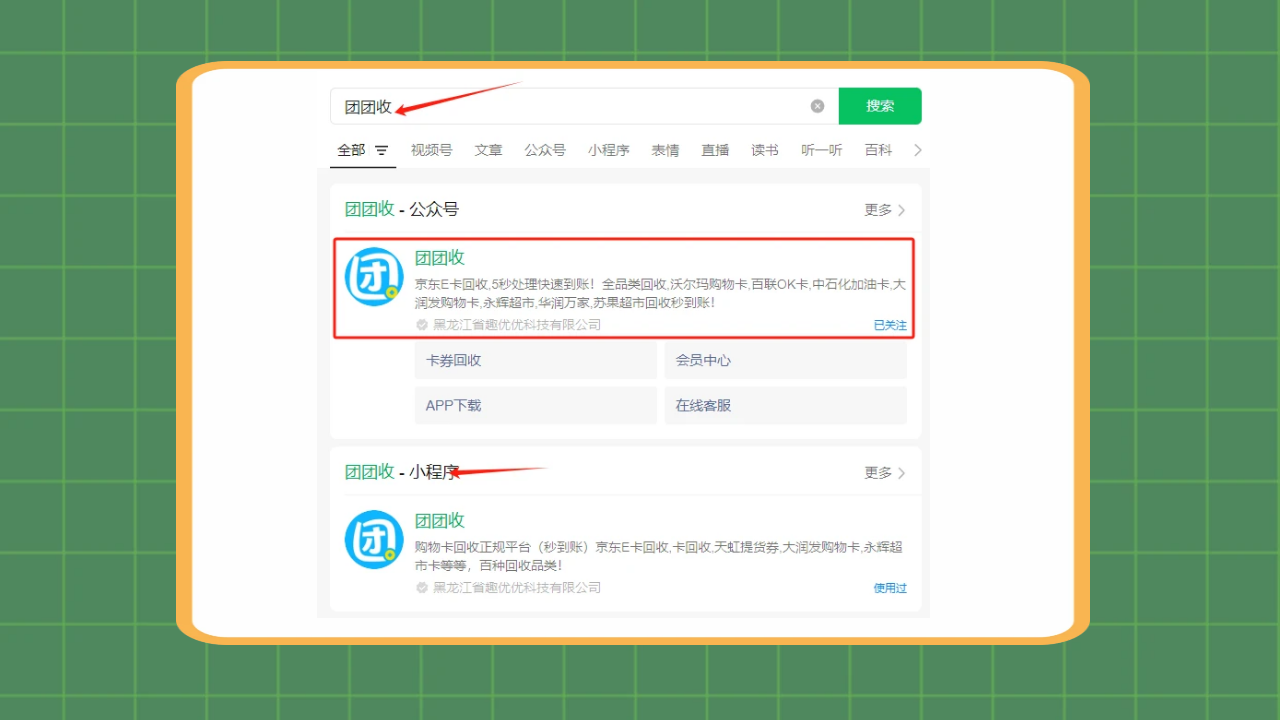
Task: Open the 团团收 公众号 title link
Action: coord(440,257)
